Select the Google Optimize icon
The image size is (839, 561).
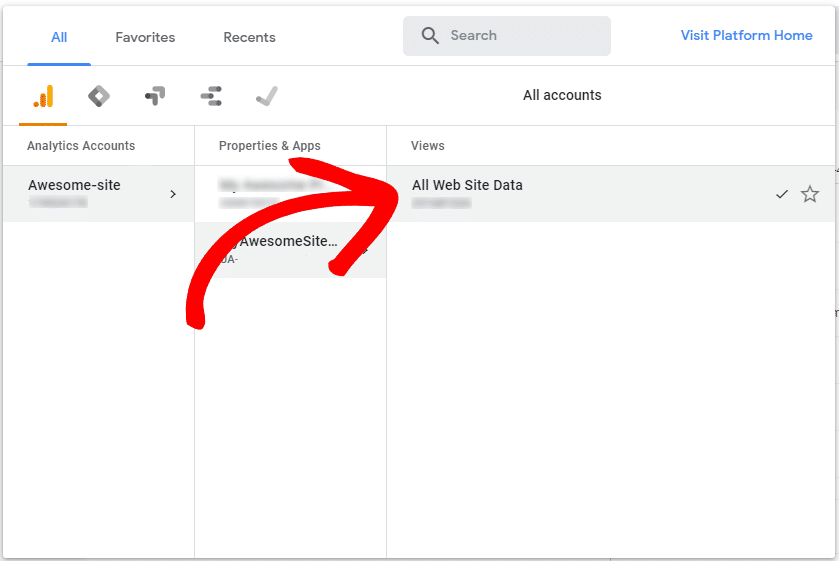[155, 96]
